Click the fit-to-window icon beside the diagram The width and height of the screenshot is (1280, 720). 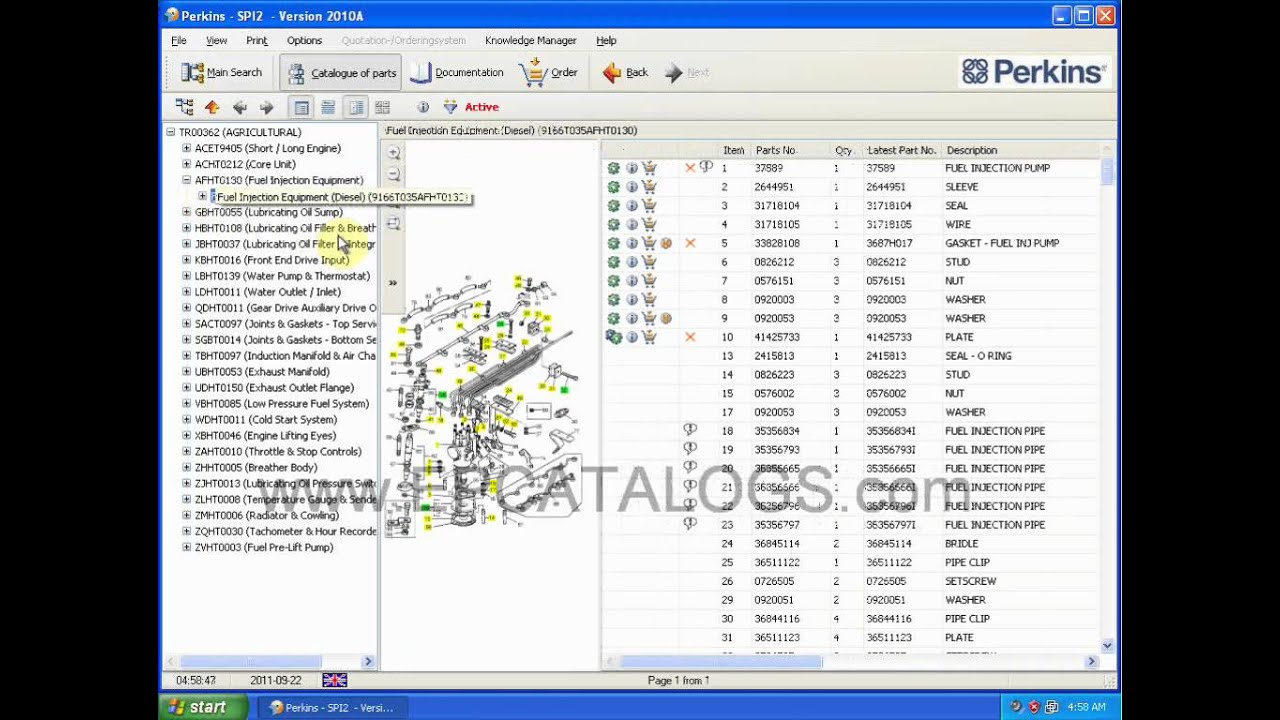pos(394,223)
